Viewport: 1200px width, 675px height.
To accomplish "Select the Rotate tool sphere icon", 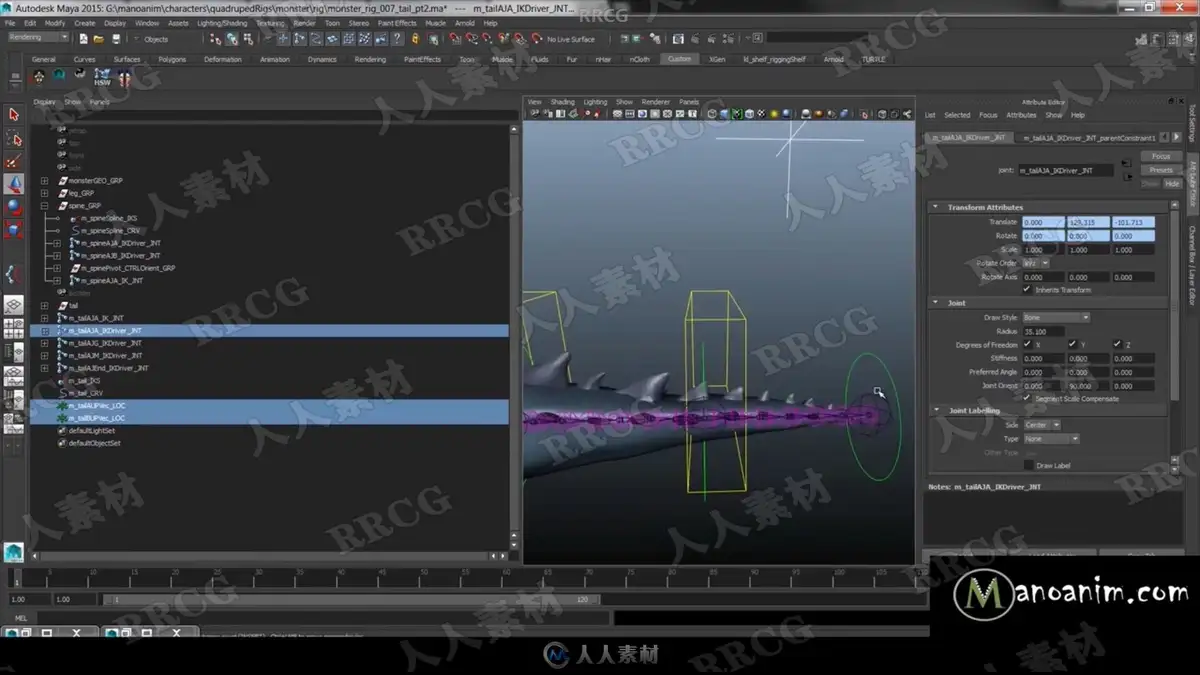I will [14, 207].
